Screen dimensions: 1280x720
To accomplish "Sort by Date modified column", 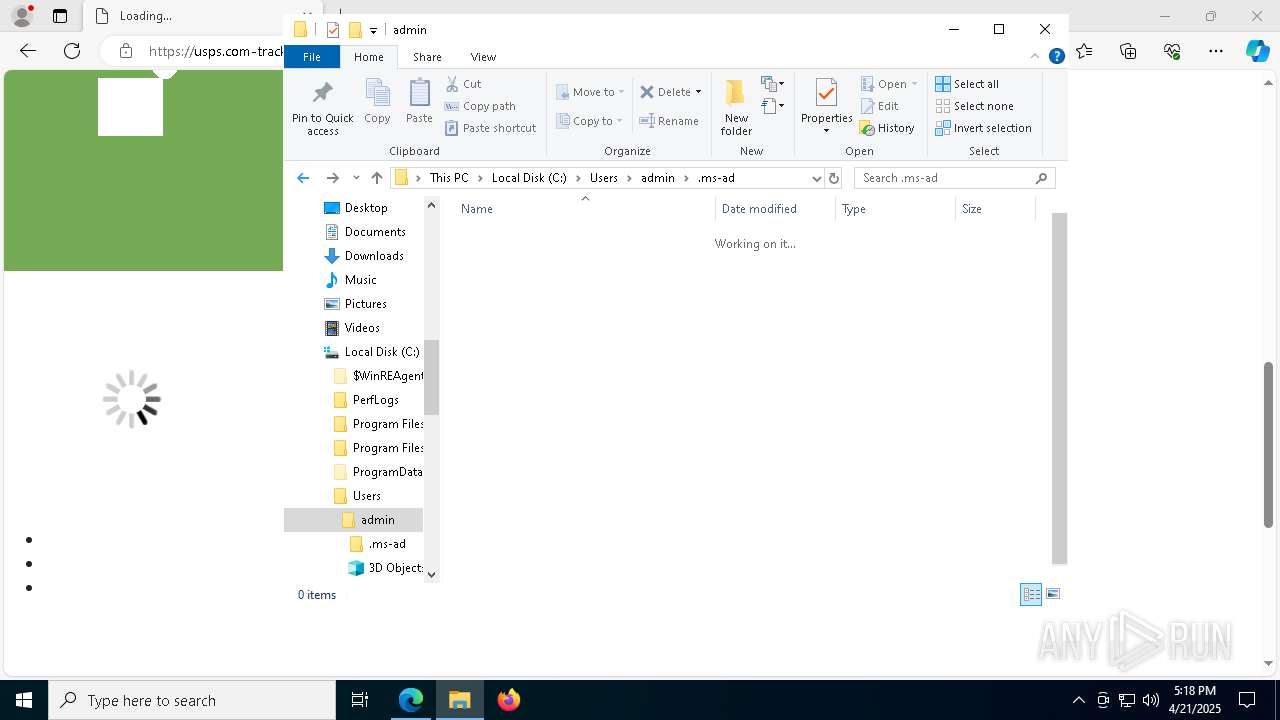I will [x=775, y=209].
